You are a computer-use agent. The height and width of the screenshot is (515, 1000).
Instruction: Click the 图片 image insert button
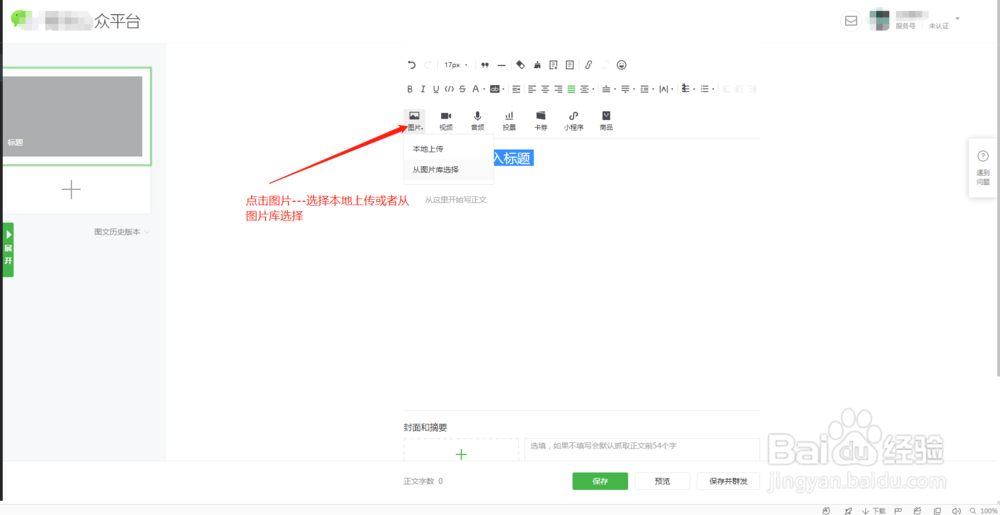[x=414, y=120]
